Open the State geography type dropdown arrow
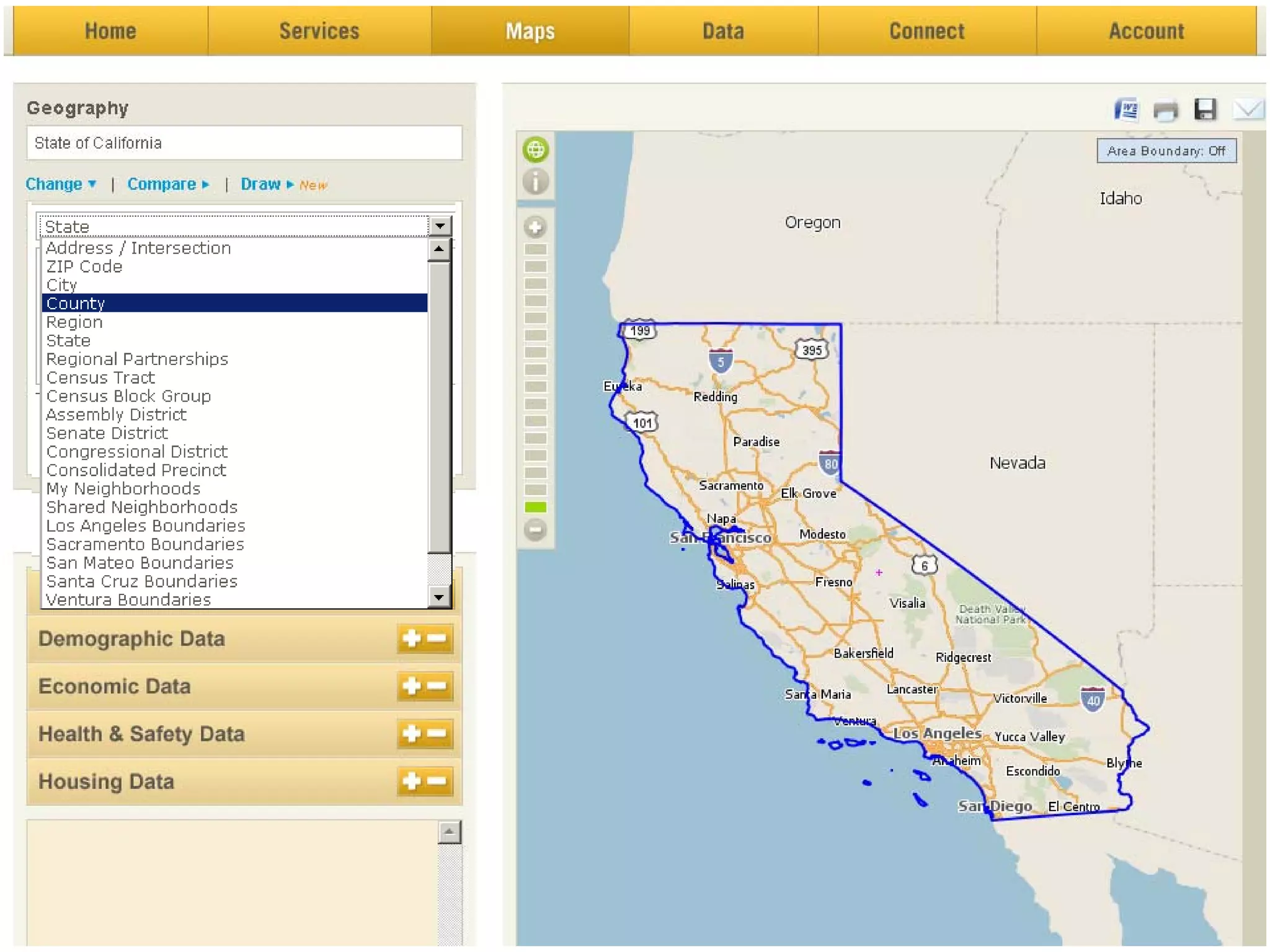 click(440, 226)
